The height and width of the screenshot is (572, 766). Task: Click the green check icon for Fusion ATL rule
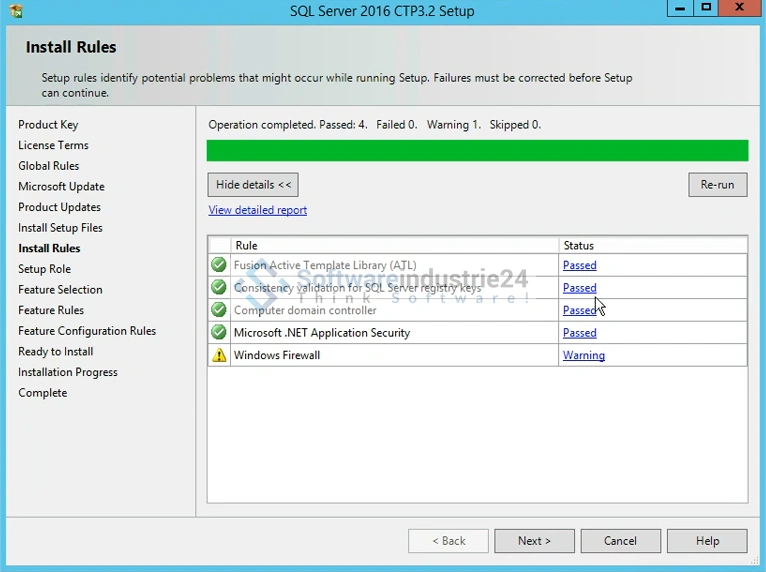(x=219, y=265)
